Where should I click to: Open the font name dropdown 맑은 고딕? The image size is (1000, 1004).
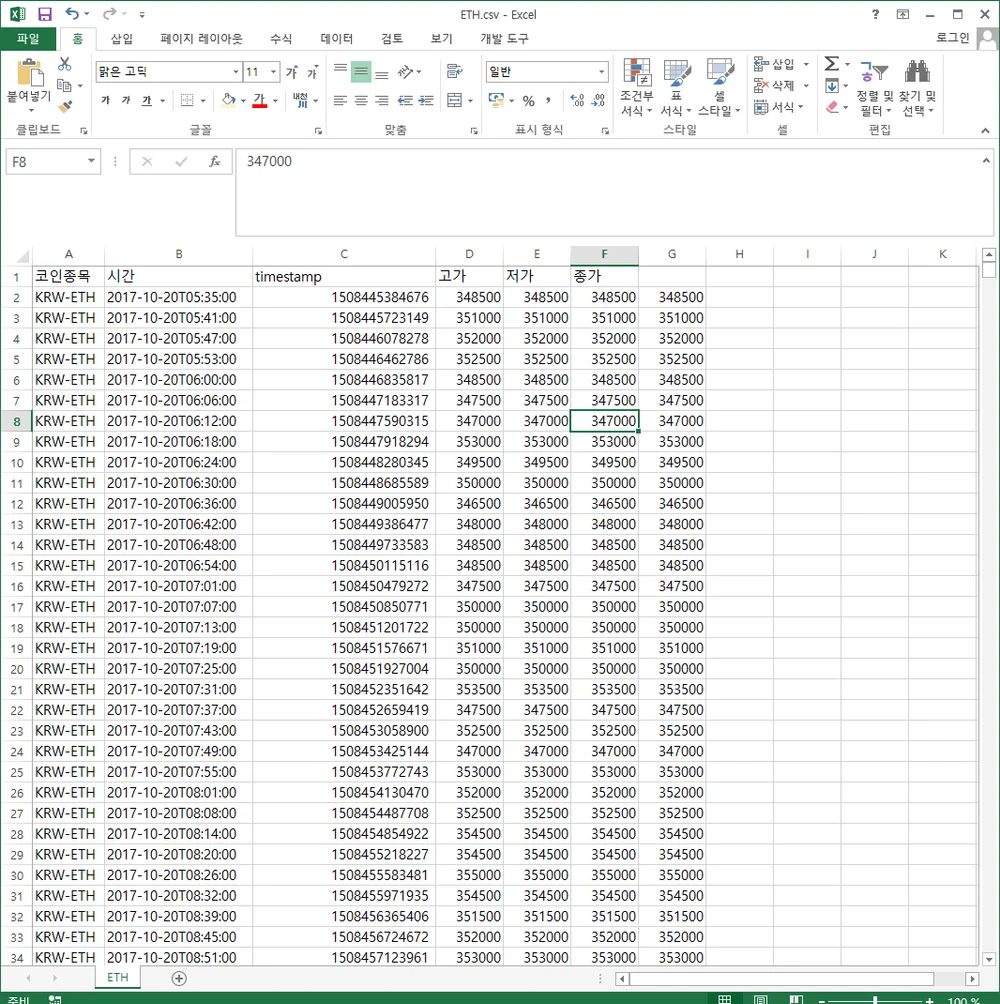235,72
